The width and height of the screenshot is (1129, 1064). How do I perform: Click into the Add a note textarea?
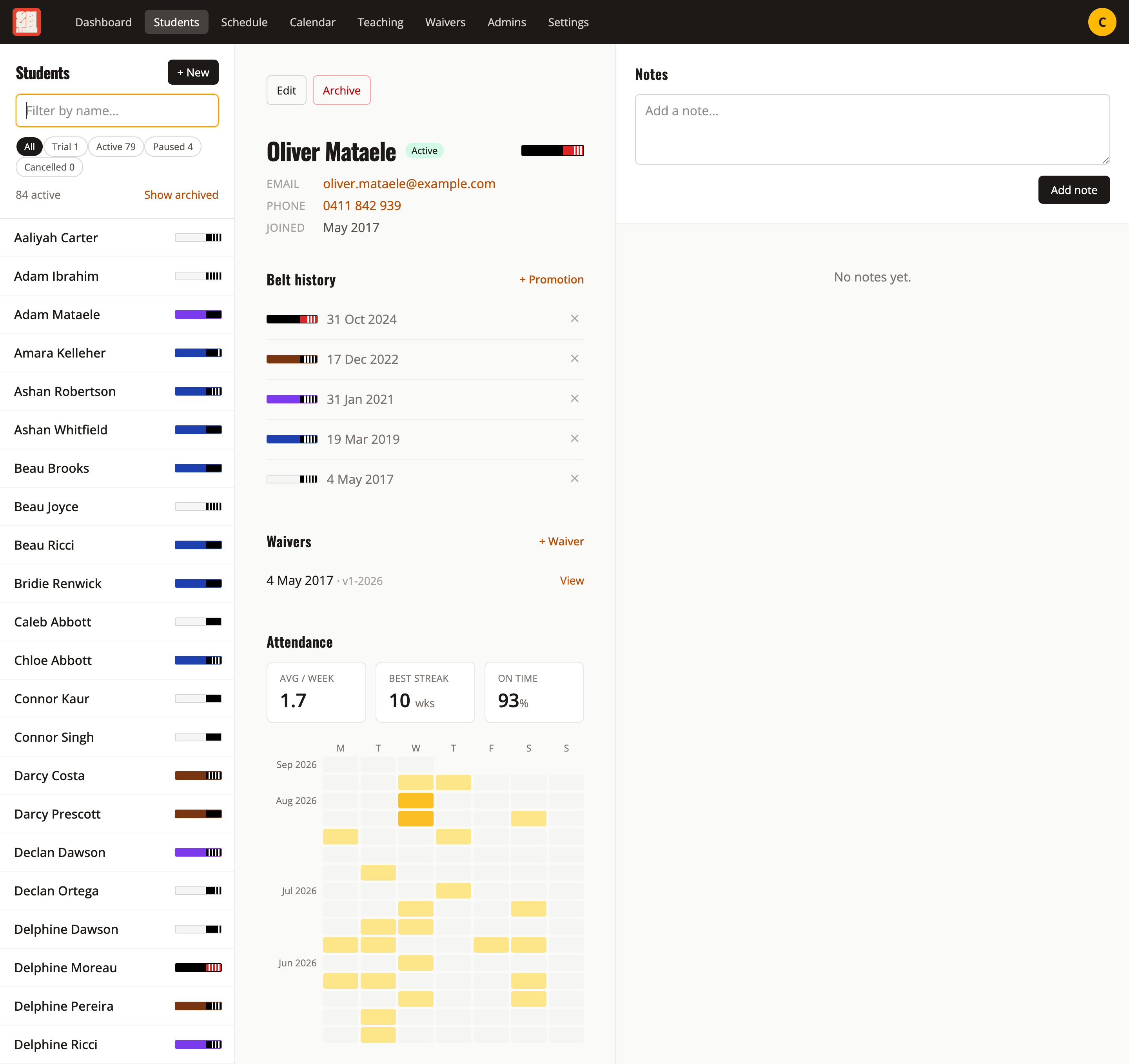click(872, 129)
